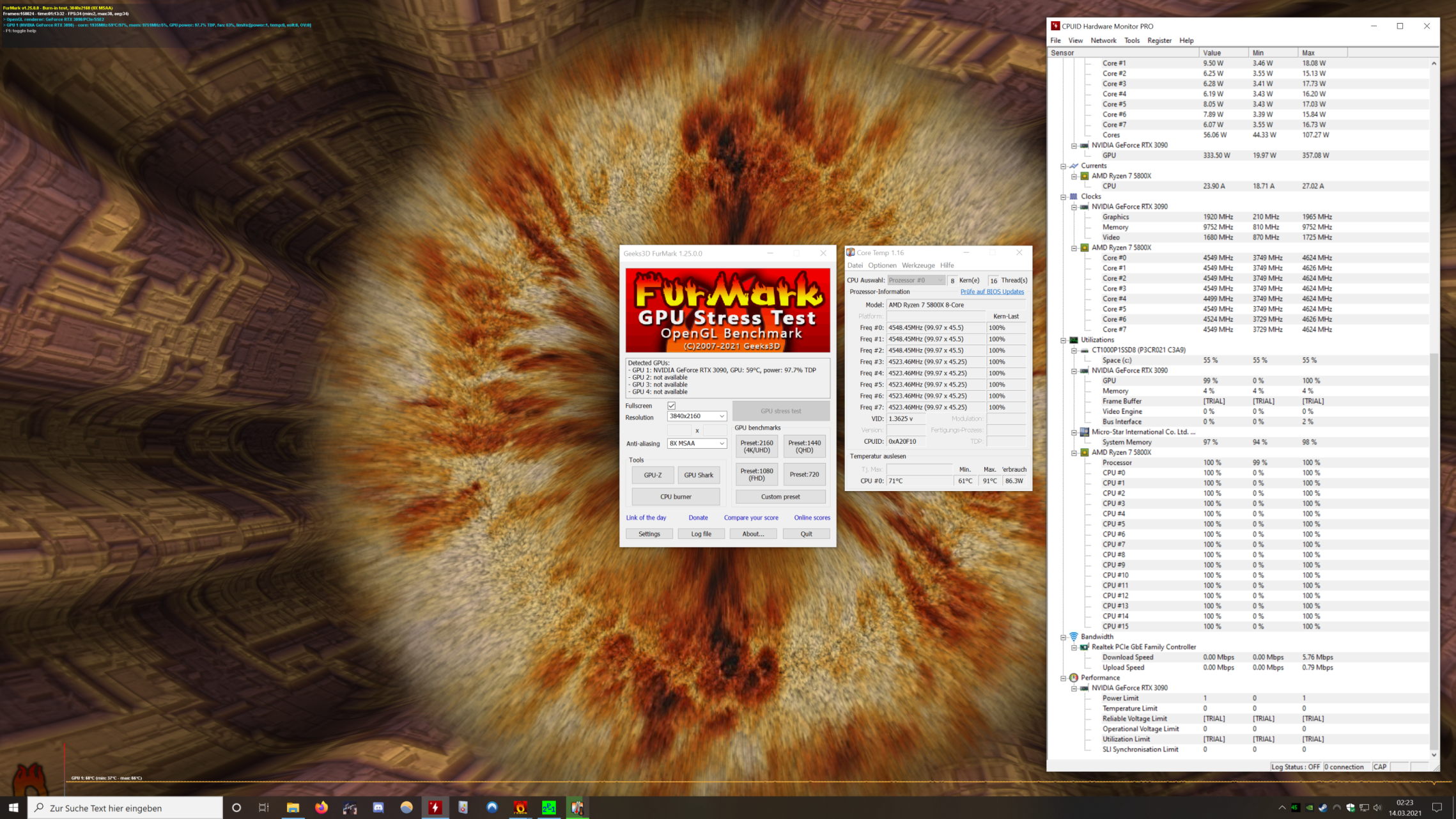Open HWMonitor View menu
Viewport: 1456px width, 819px height.
tap(1076, 40)
